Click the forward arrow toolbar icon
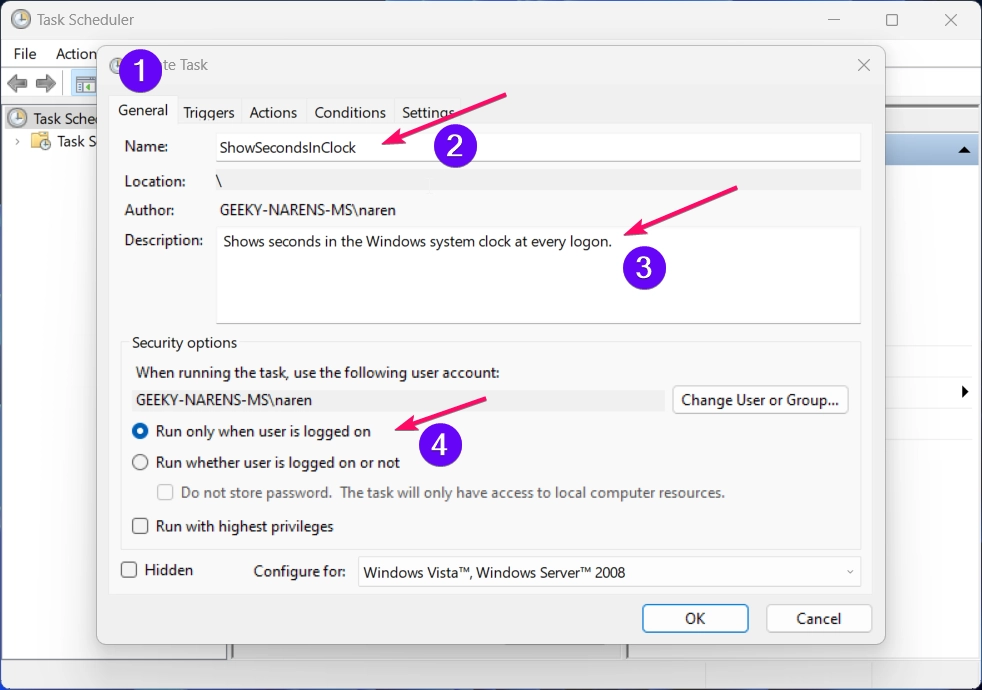 46,83
